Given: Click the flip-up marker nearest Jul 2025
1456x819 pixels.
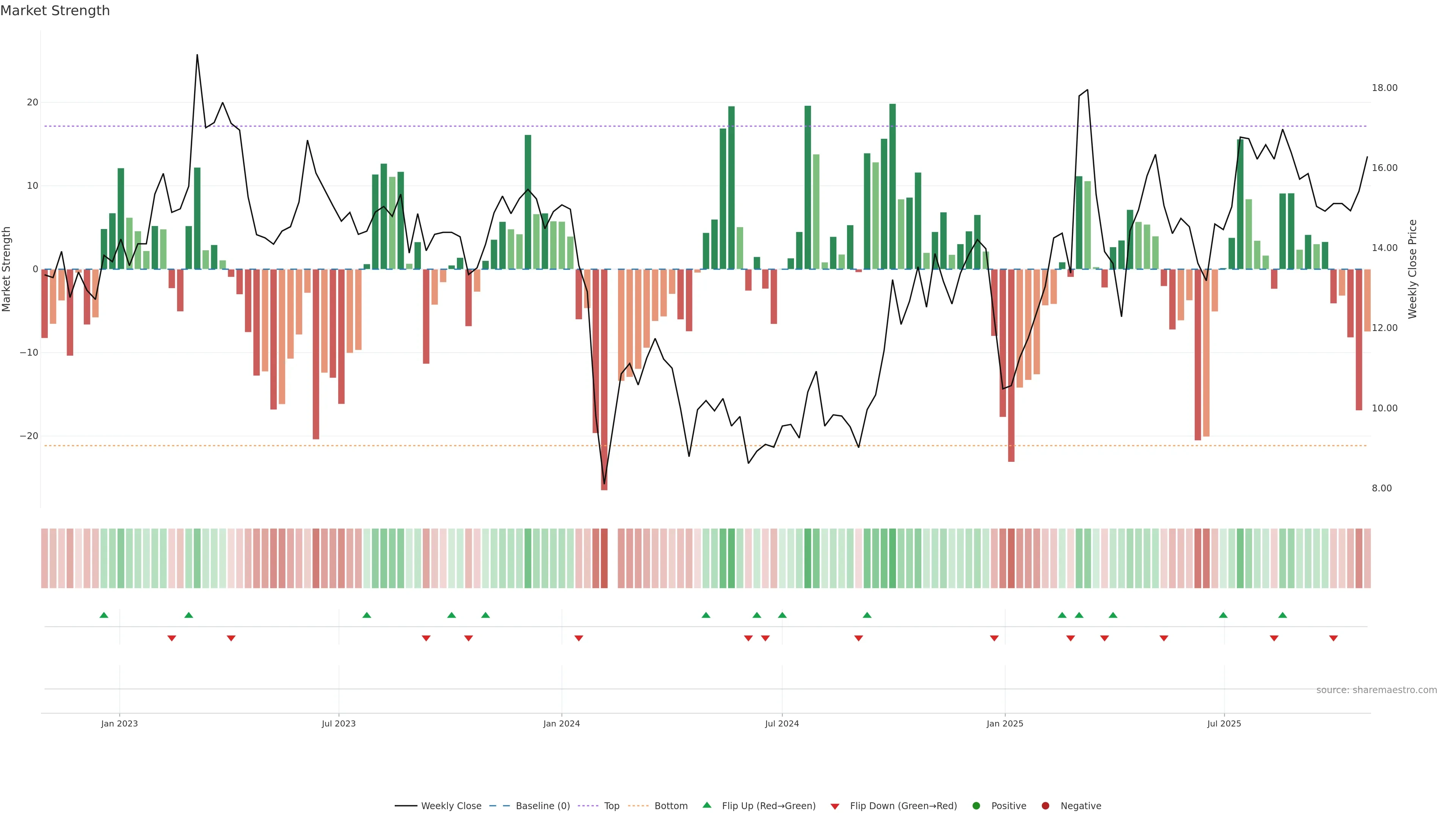Looking at the screenshot, I should pyautogui.click(x=1223, y=615).
